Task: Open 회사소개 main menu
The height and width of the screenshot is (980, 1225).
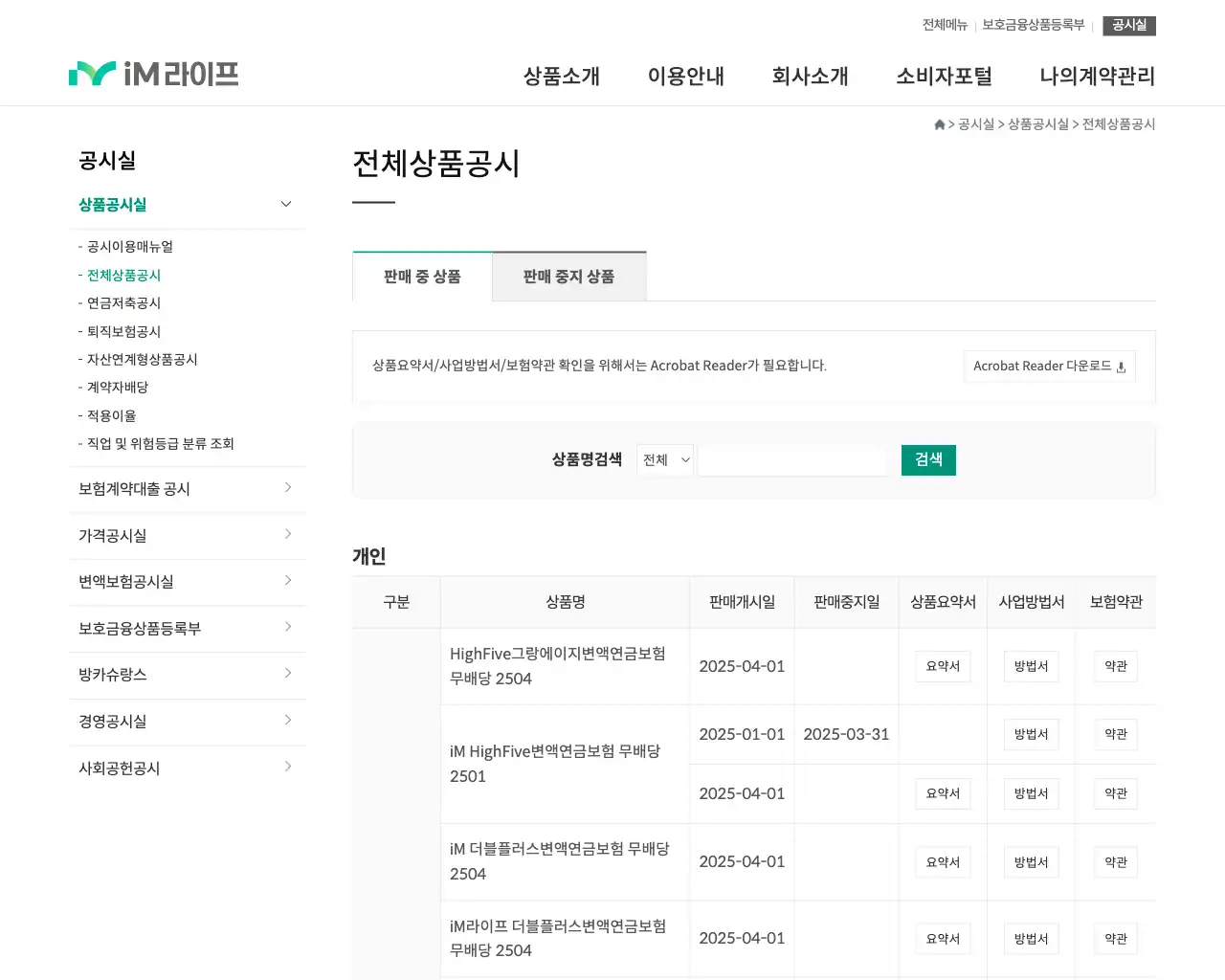Action: tap(811, 77)
